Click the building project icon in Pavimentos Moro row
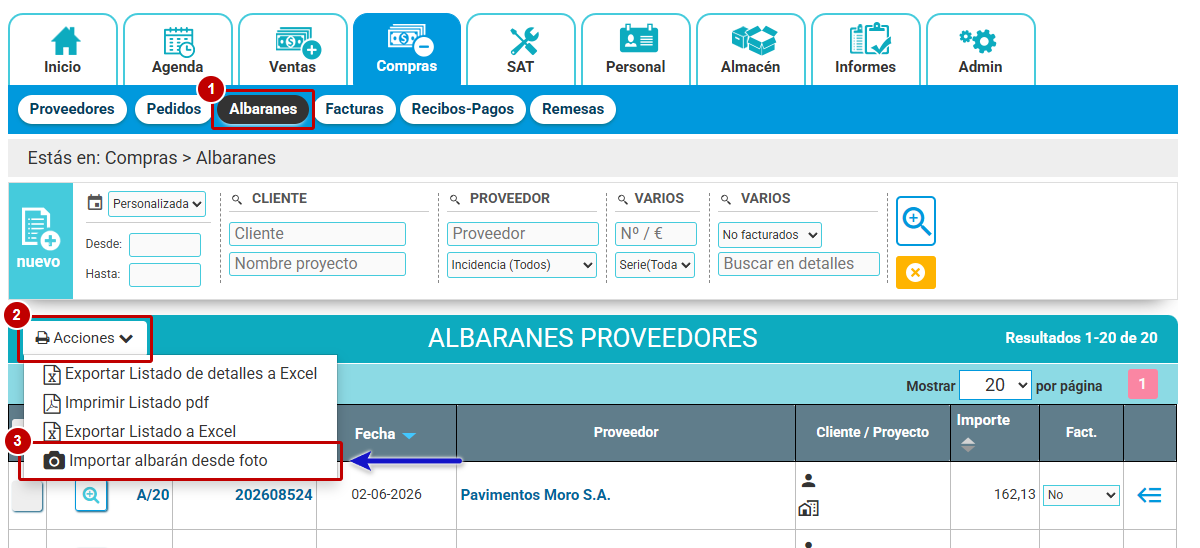This screenshot has height=548, width=1200. coord(808,509)
